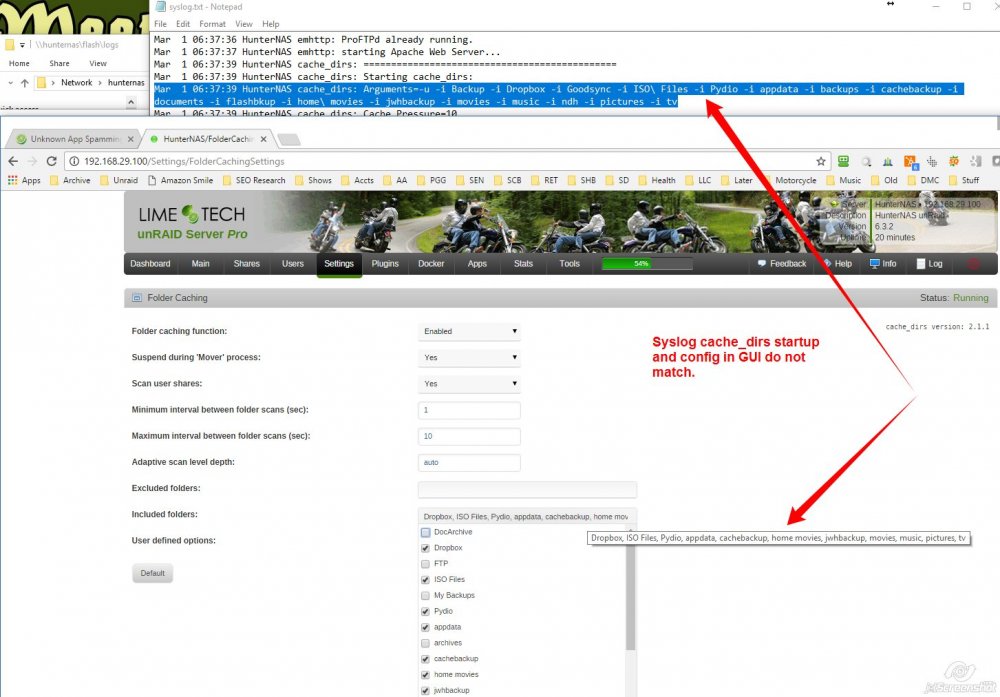Expand the Explorer quick access chevron
Viewport: 1000px width, 697px height.
pyautogui.click(x=131, y=102)
